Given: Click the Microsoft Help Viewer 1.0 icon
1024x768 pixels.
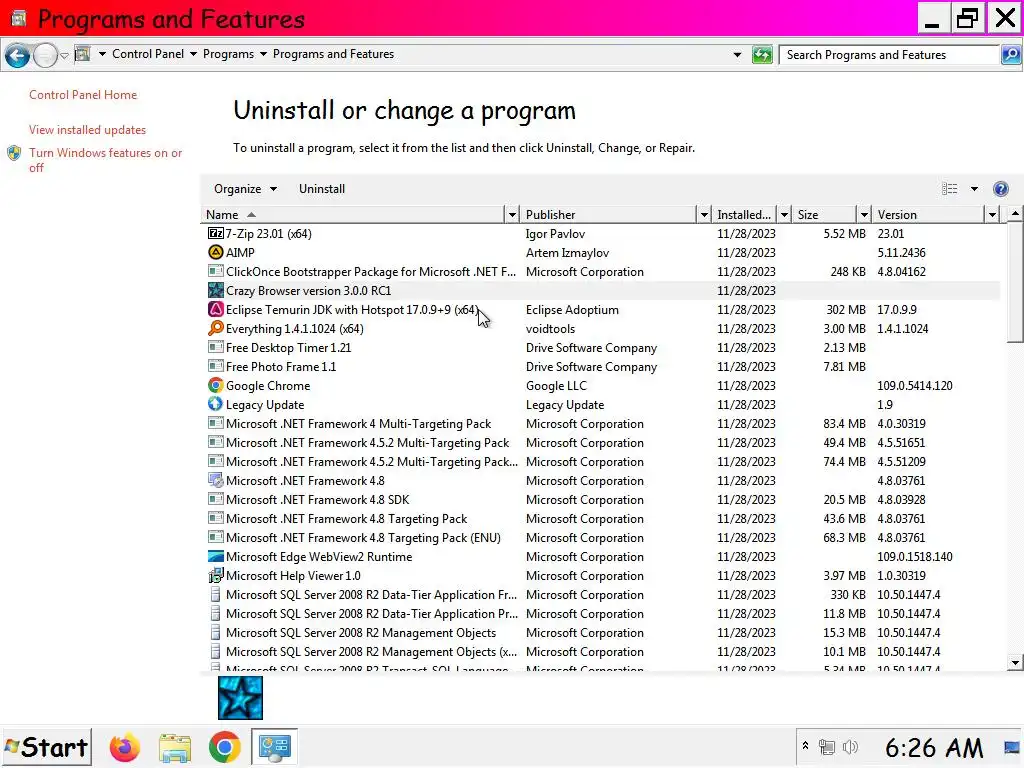Looking at the screenshot, I should (216, 575).
